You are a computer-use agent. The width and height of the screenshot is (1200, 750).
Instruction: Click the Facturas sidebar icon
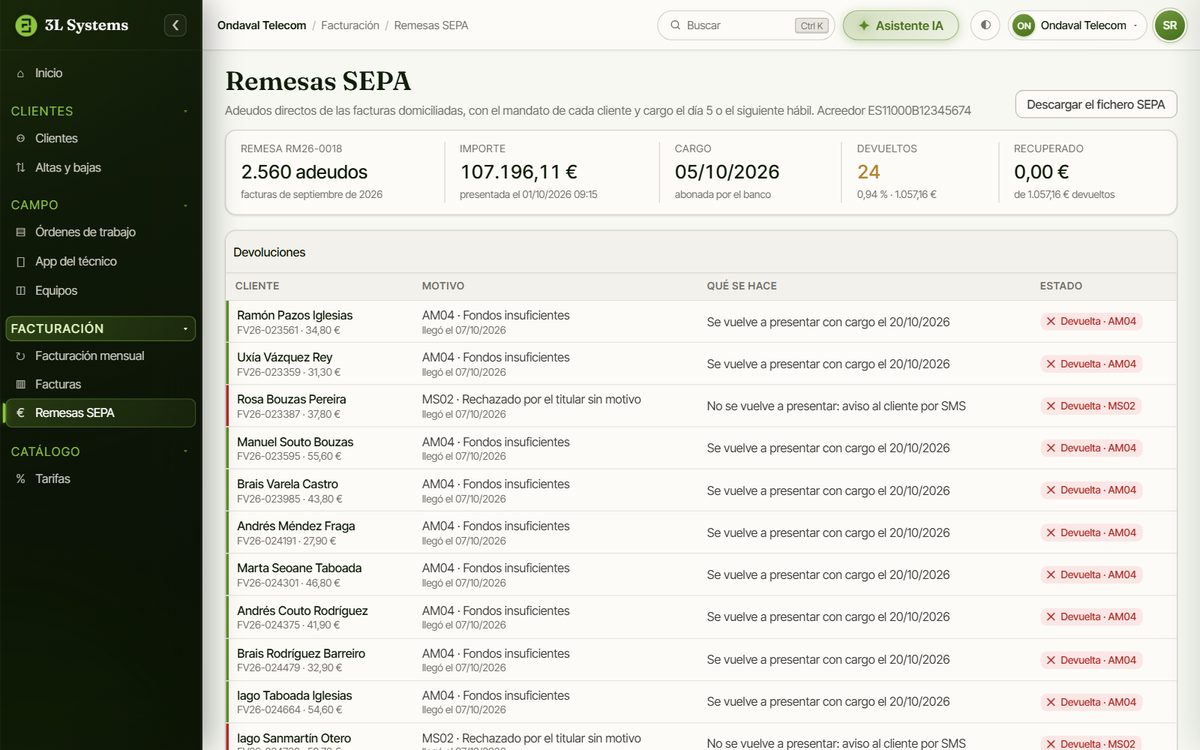[21, 384]
